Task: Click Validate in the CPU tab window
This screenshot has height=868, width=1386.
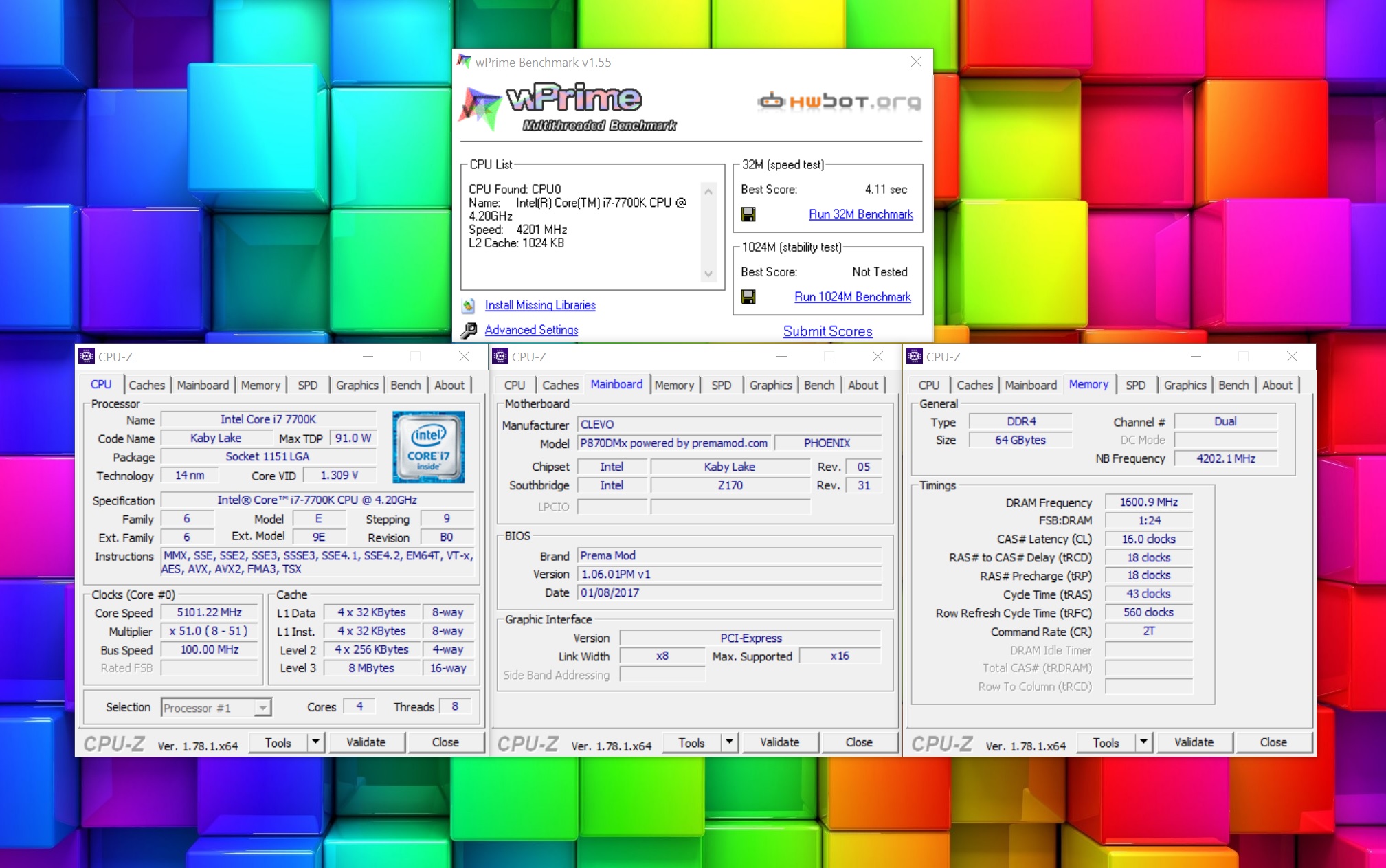Action: 366,742
